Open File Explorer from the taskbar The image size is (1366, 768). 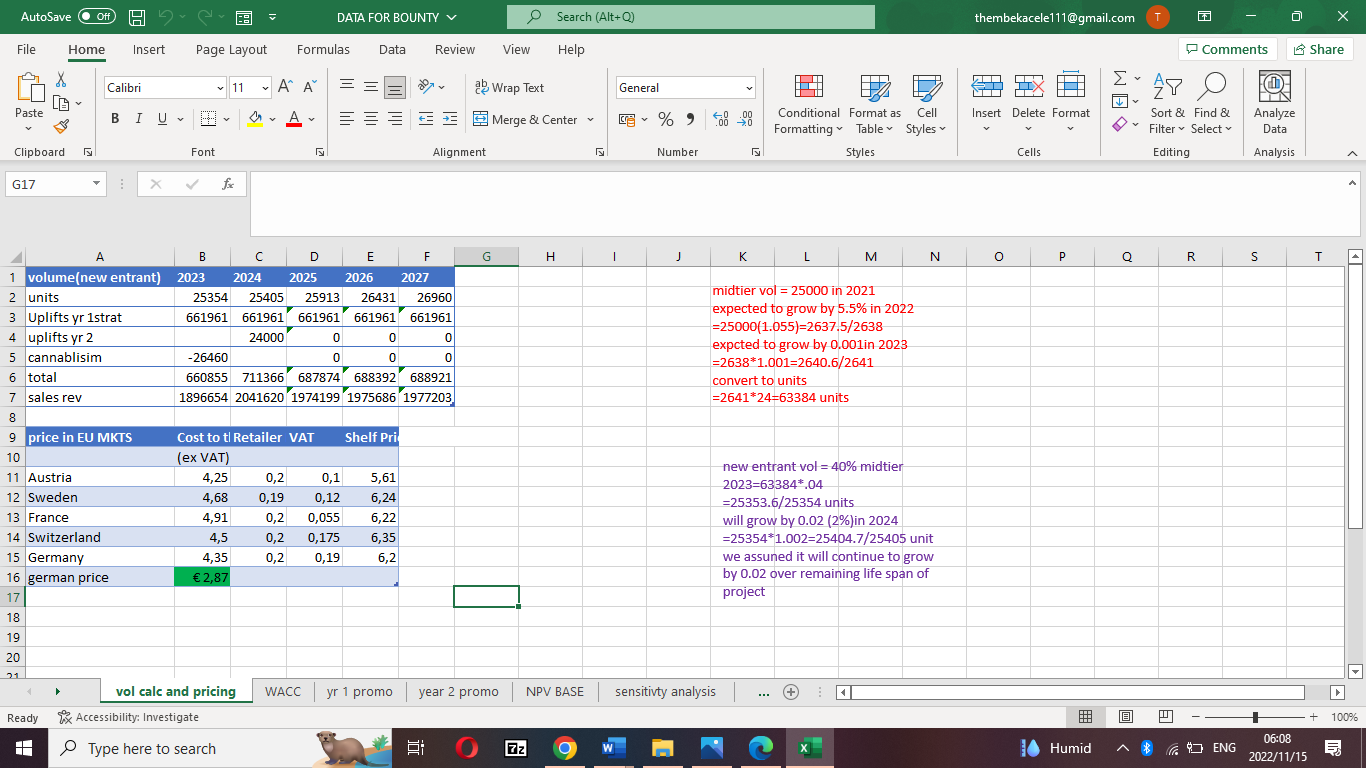click(664, 748)
